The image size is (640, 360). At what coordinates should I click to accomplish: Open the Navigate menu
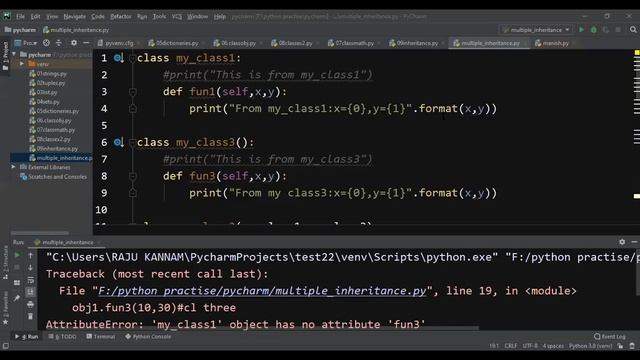coord(75,17)
